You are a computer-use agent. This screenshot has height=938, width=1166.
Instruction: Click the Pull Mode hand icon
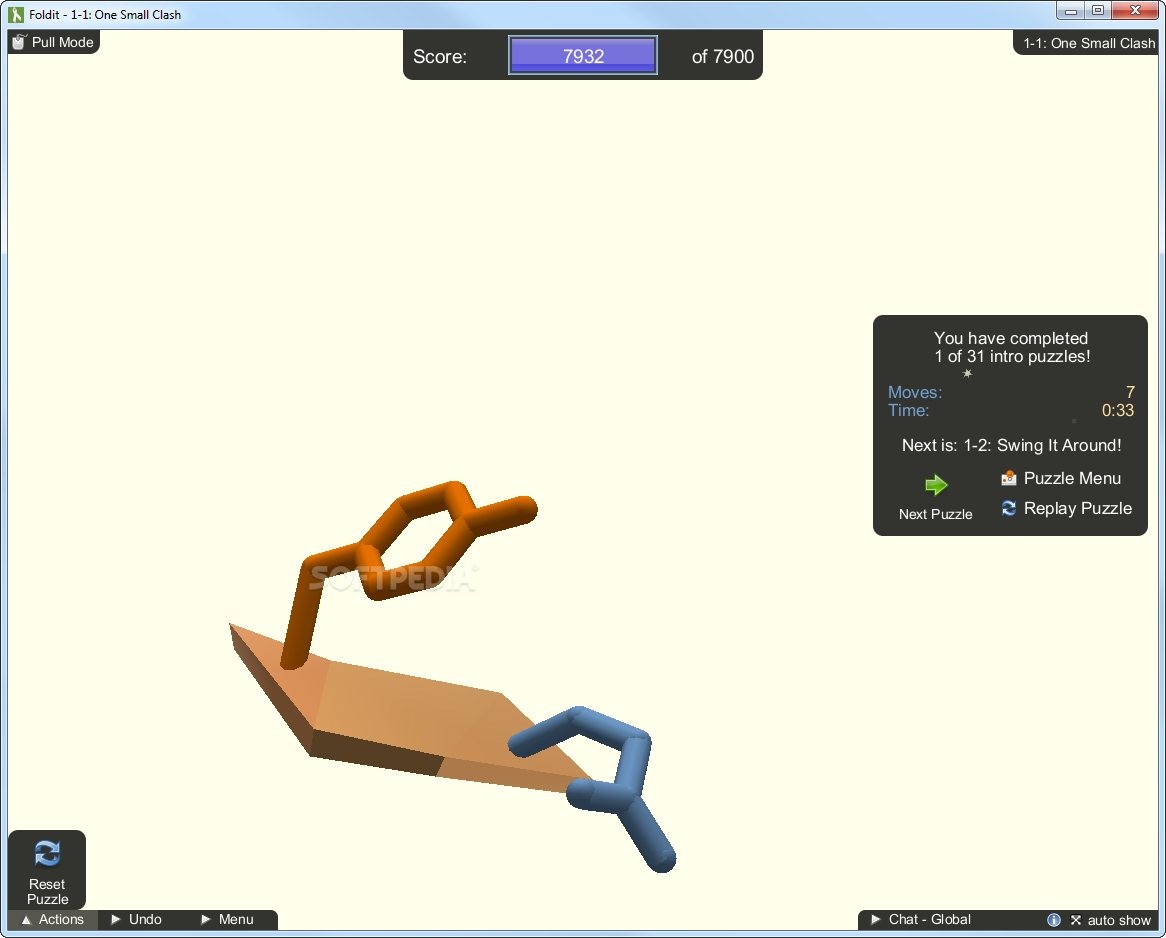pyautogui.click(x=19, y=42)
